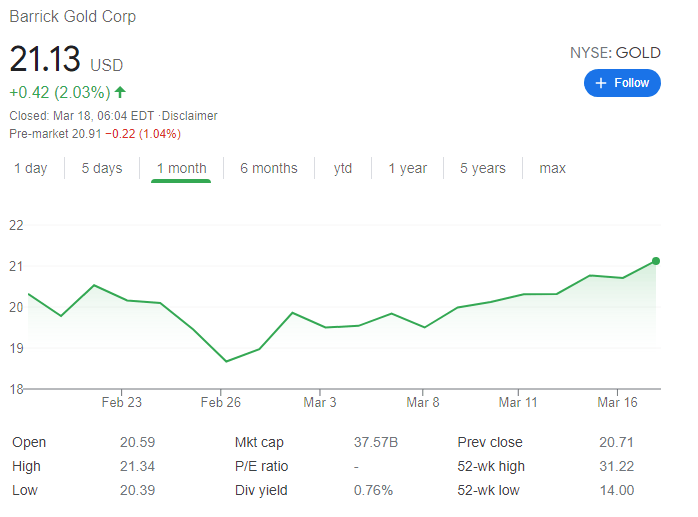This screenshot has height=517, width=698.
Task: Click the chart low point near Feb 26
Action: tap(226, 361)
